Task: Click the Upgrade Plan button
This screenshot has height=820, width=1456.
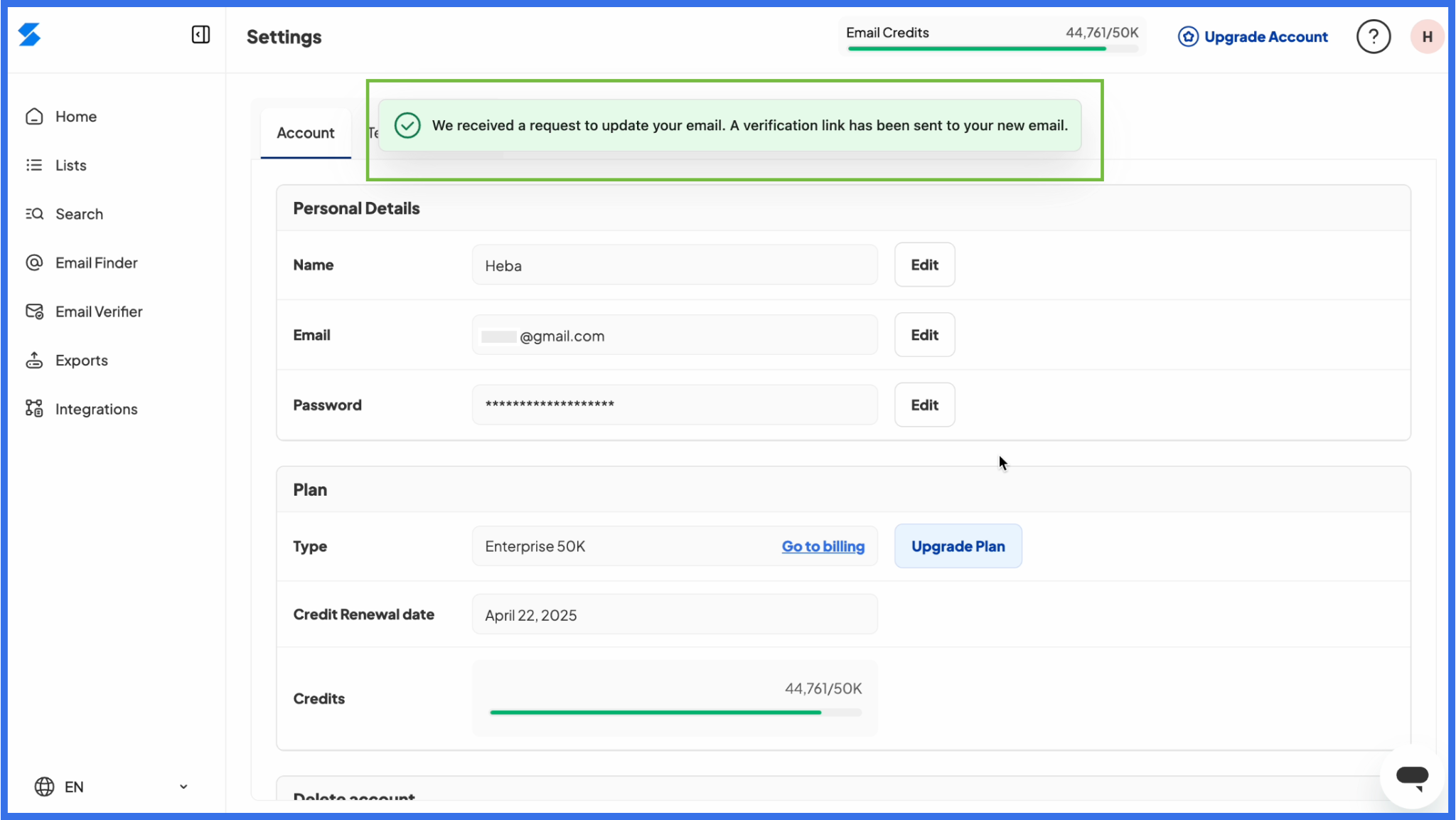Action: point(958,546)
